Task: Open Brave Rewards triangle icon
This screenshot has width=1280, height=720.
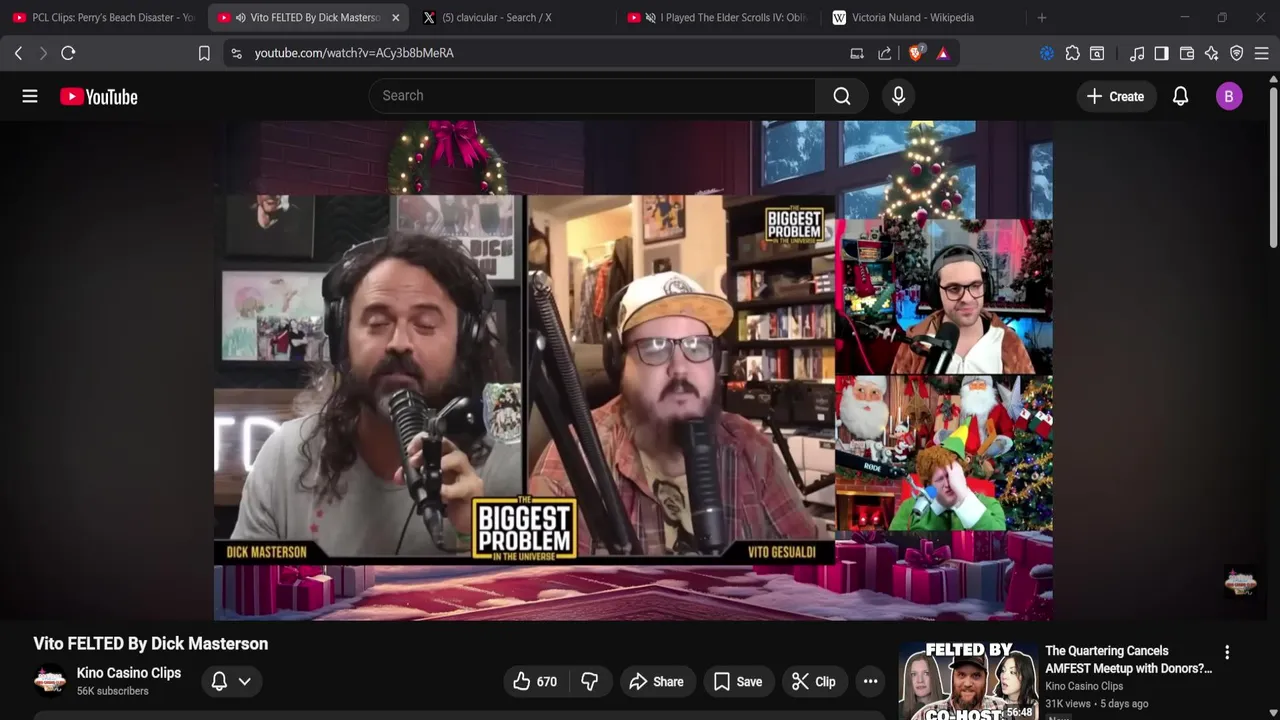Action: [943, 53]
